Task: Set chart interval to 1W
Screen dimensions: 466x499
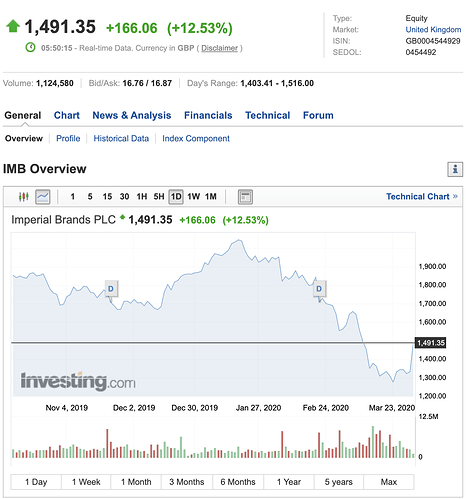Action: (194, 197)
